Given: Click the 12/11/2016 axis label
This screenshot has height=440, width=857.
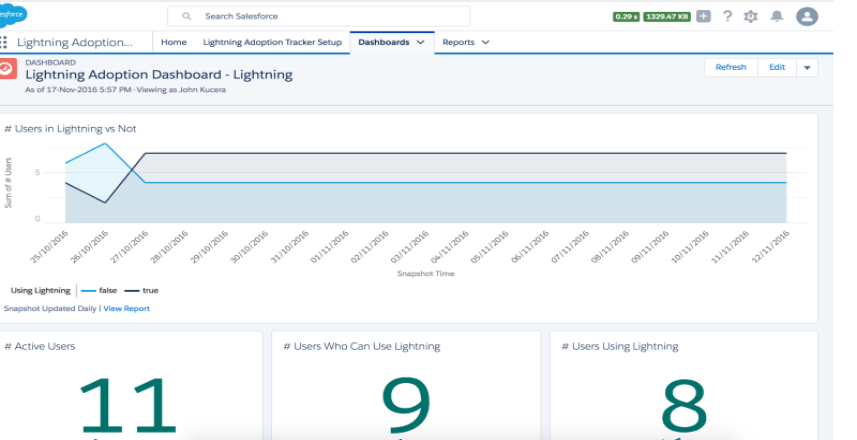Looking at the screenshot, I should tap(770, 247).
